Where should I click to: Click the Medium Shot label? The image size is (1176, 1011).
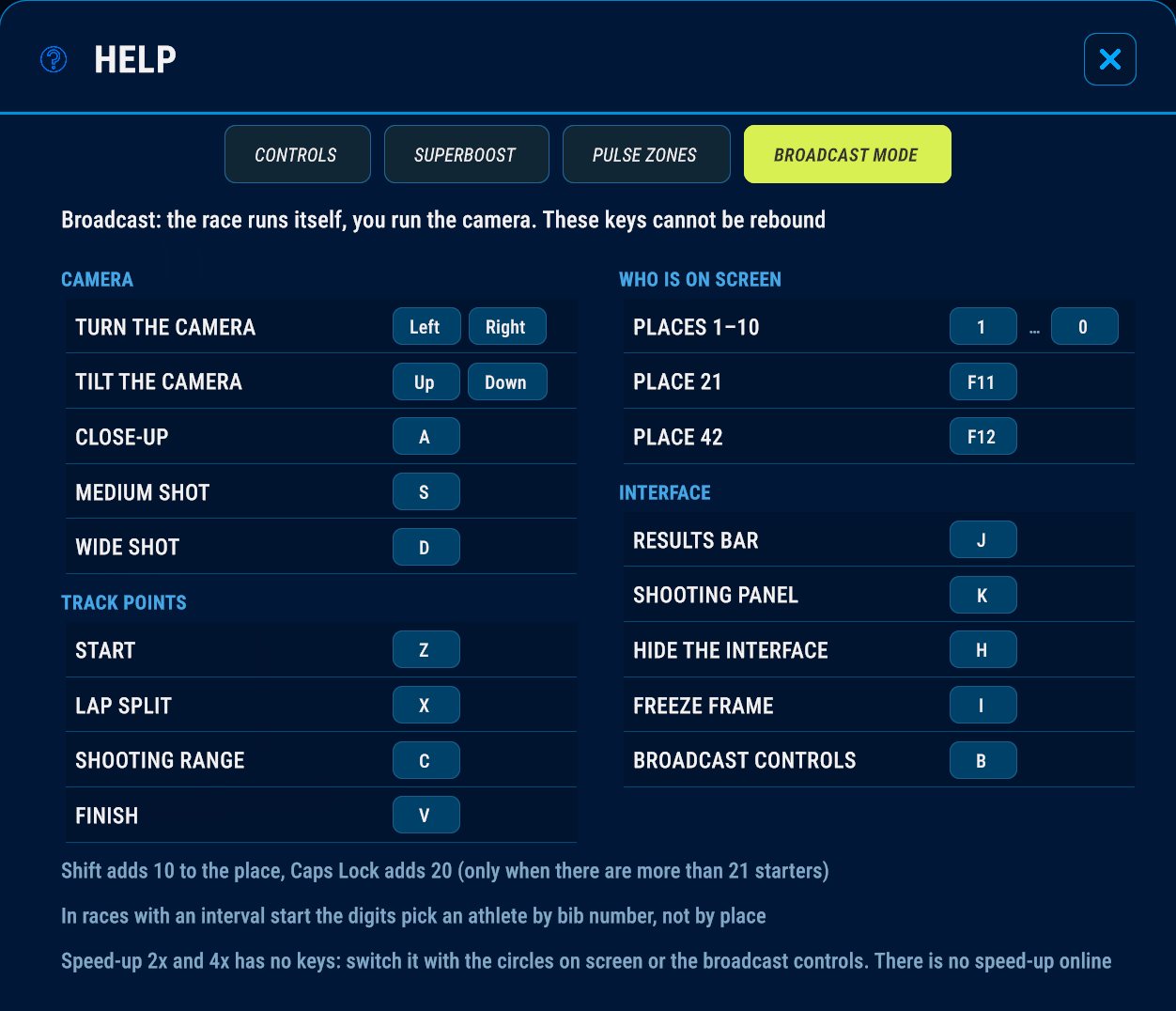(x=143, y=492)
